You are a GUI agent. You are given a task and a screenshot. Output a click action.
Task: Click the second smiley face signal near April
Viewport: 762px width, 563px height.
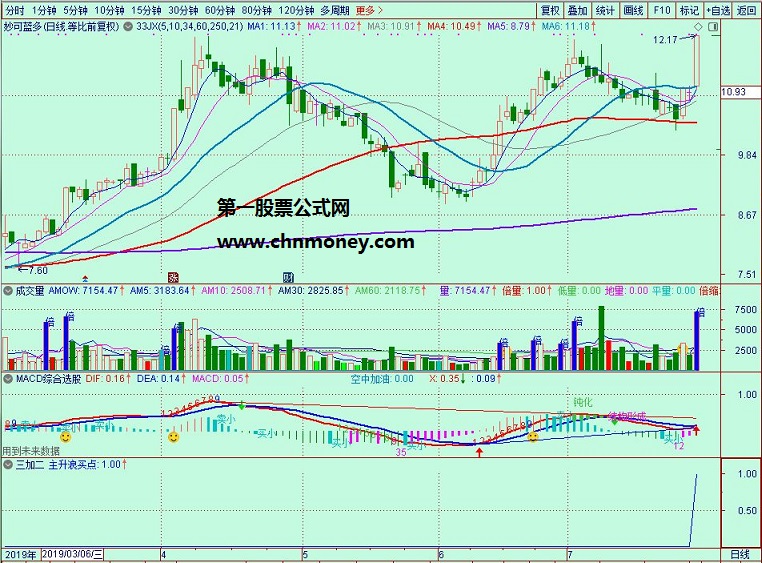coord(173,437)
